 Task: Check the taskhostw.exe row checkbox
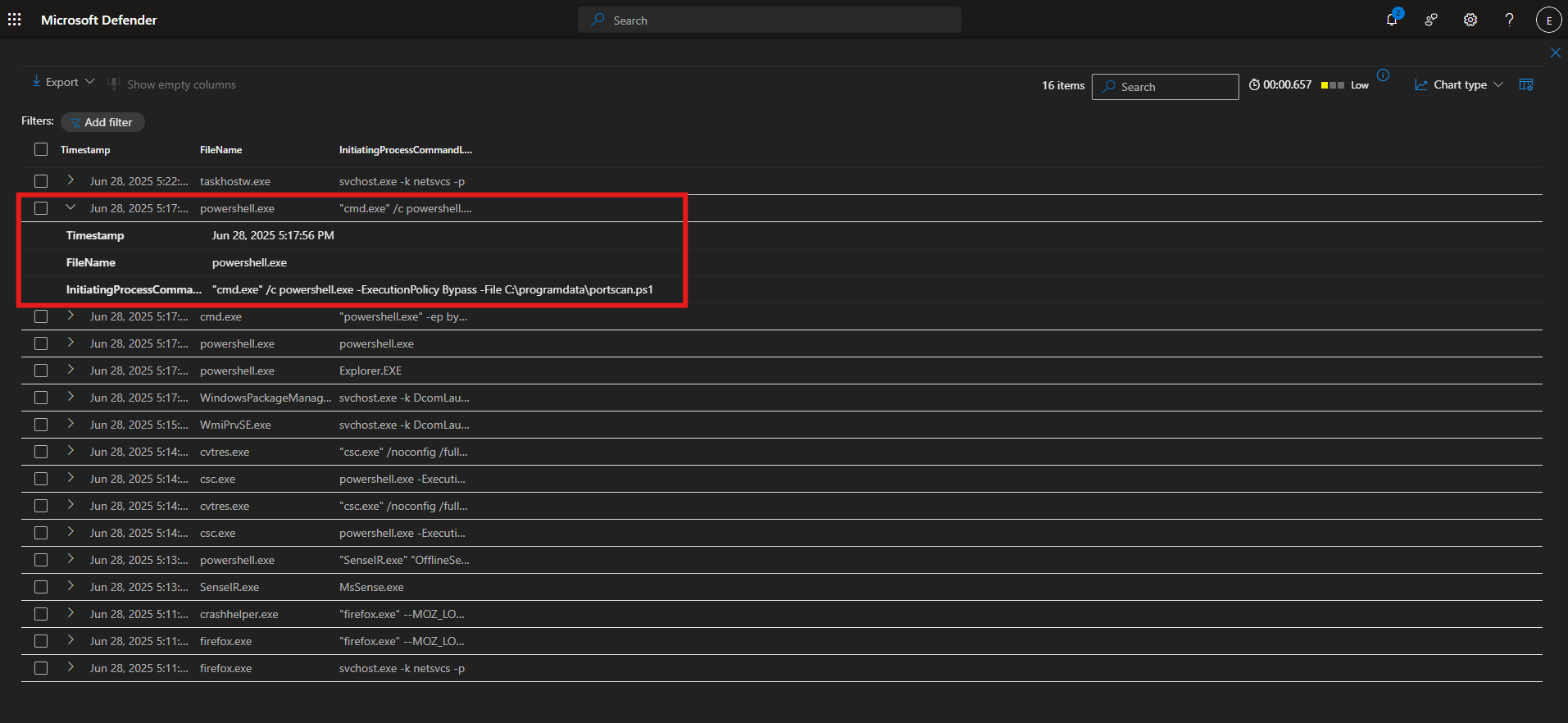(41, 181)
